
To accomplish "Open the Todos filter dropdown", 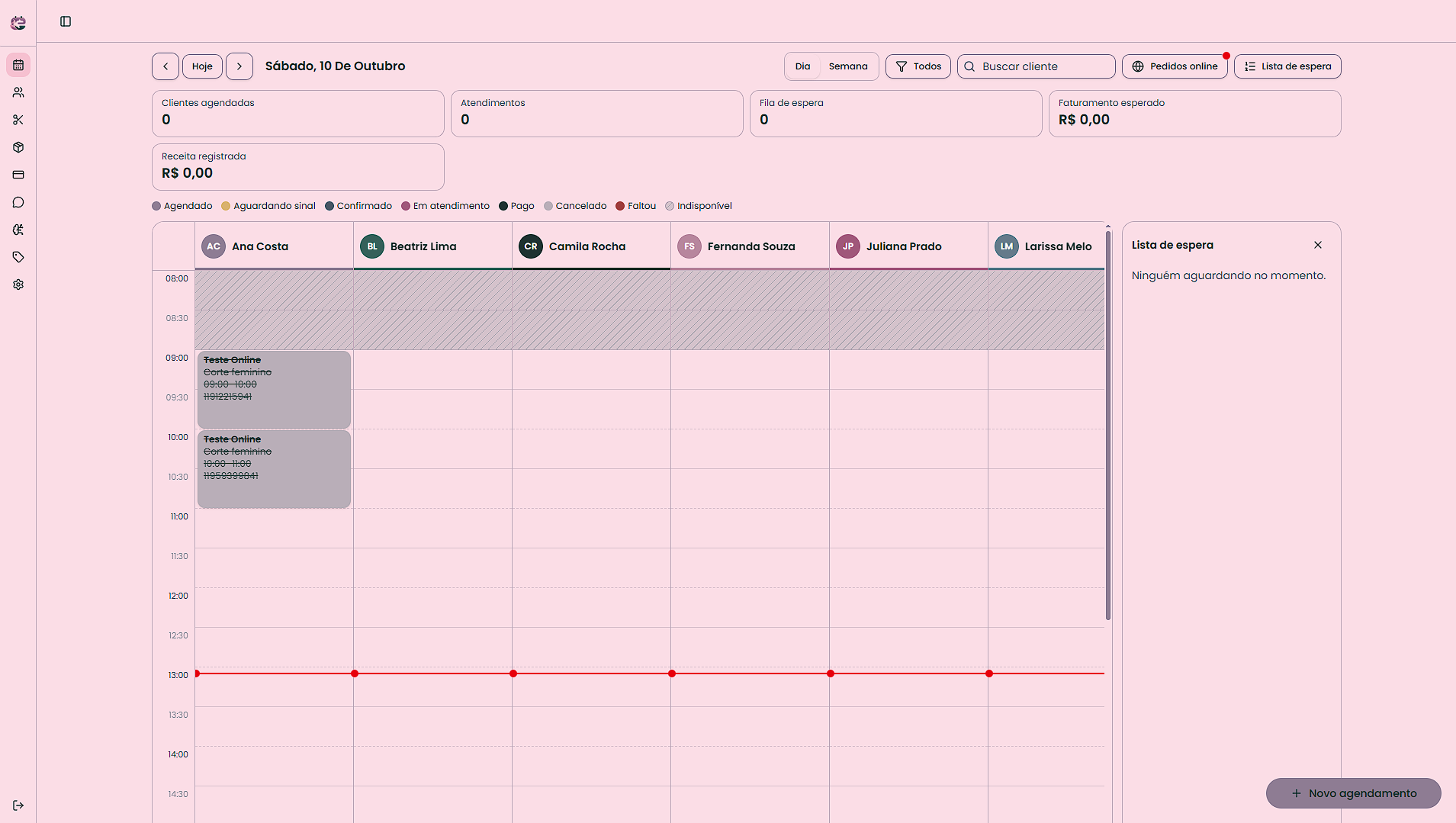I will tap(918, 66).
